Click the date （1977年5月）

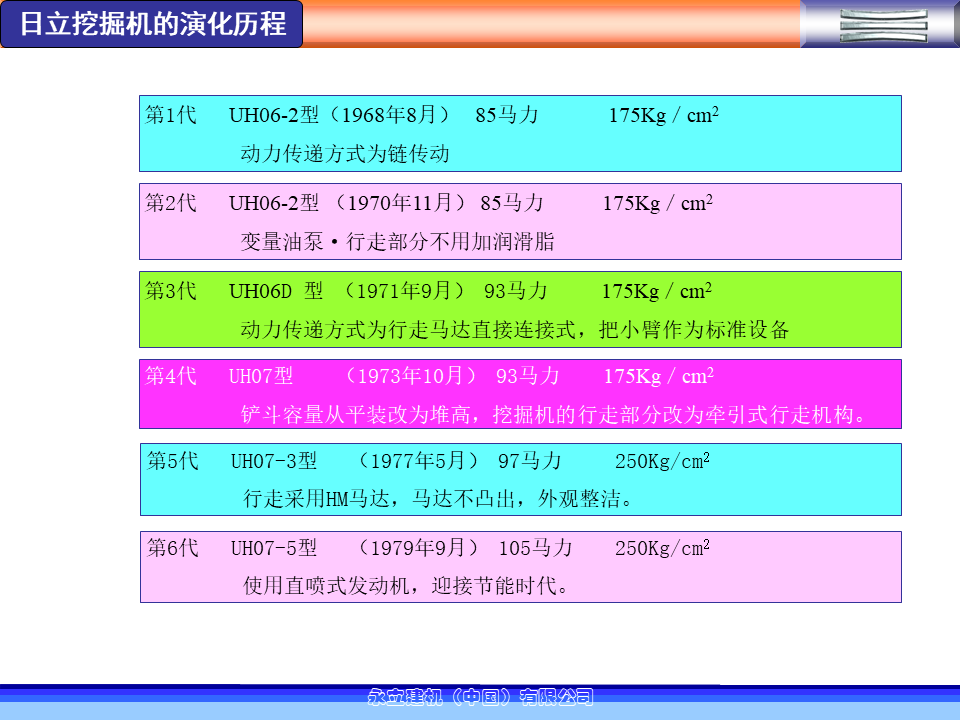click(x=418, y=461)
